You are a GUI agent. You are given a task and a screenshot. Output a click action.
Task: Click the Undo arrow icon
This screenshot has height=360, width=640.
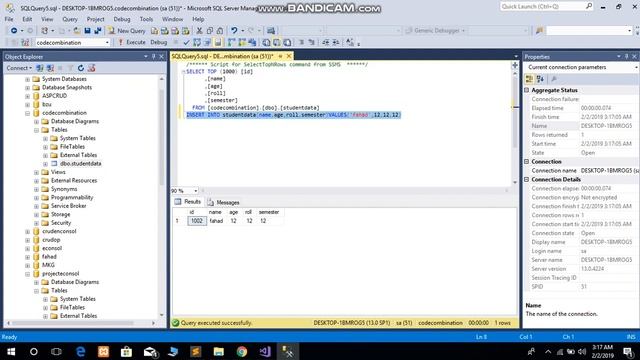234,31
